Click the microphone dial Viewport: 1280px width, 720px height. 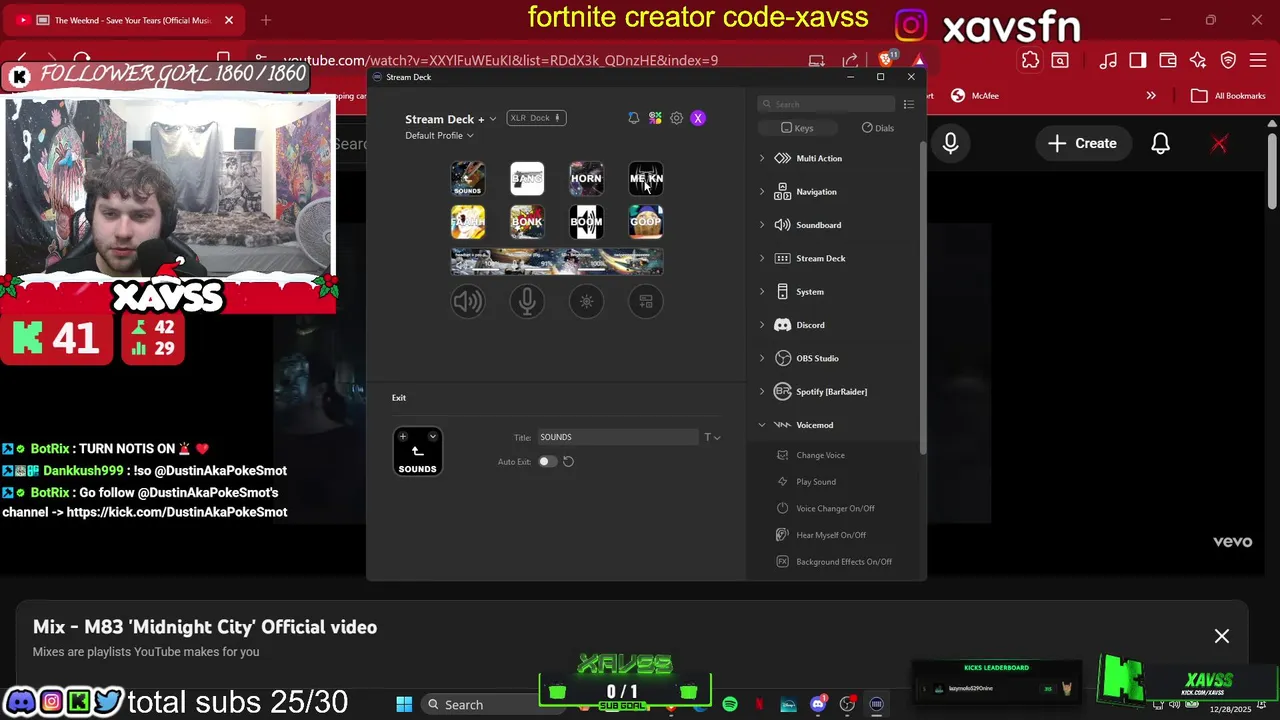527,301
